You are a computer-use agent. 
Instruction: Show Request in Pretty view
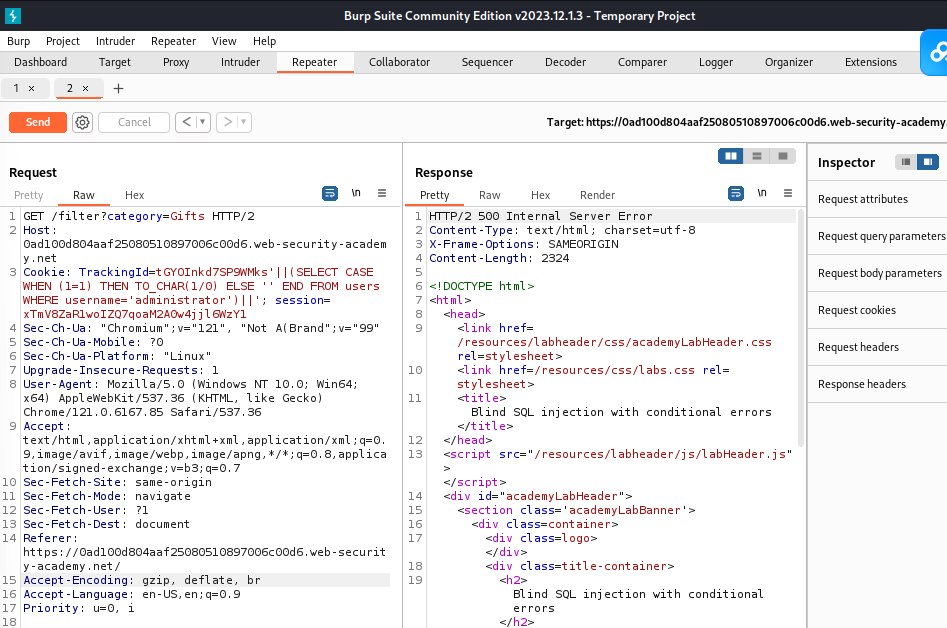[28, 195]
